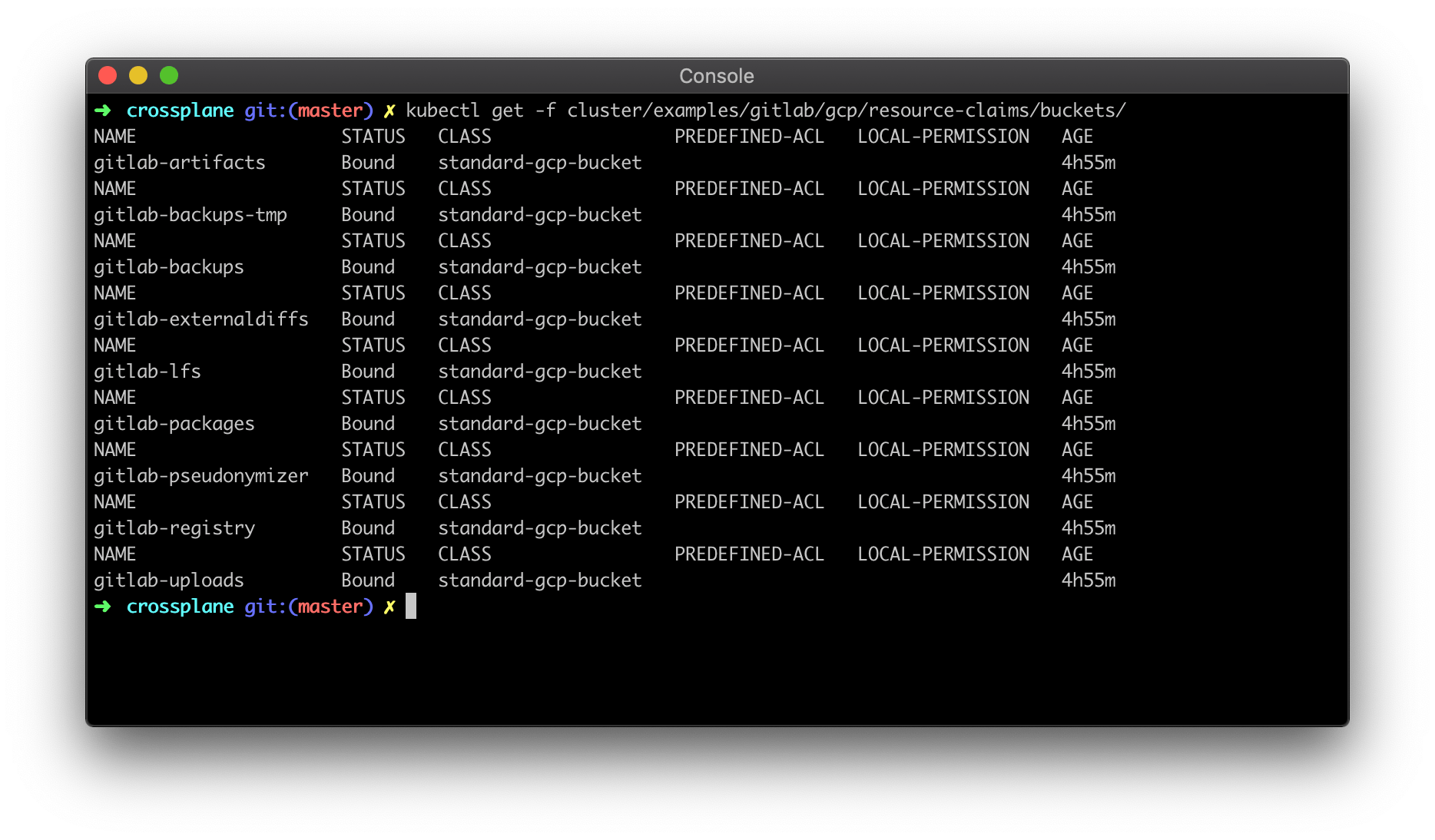Click the Bound status of gitlab-backups-tmp
Screen dimensions: 1435x840
tap(368, 215)
